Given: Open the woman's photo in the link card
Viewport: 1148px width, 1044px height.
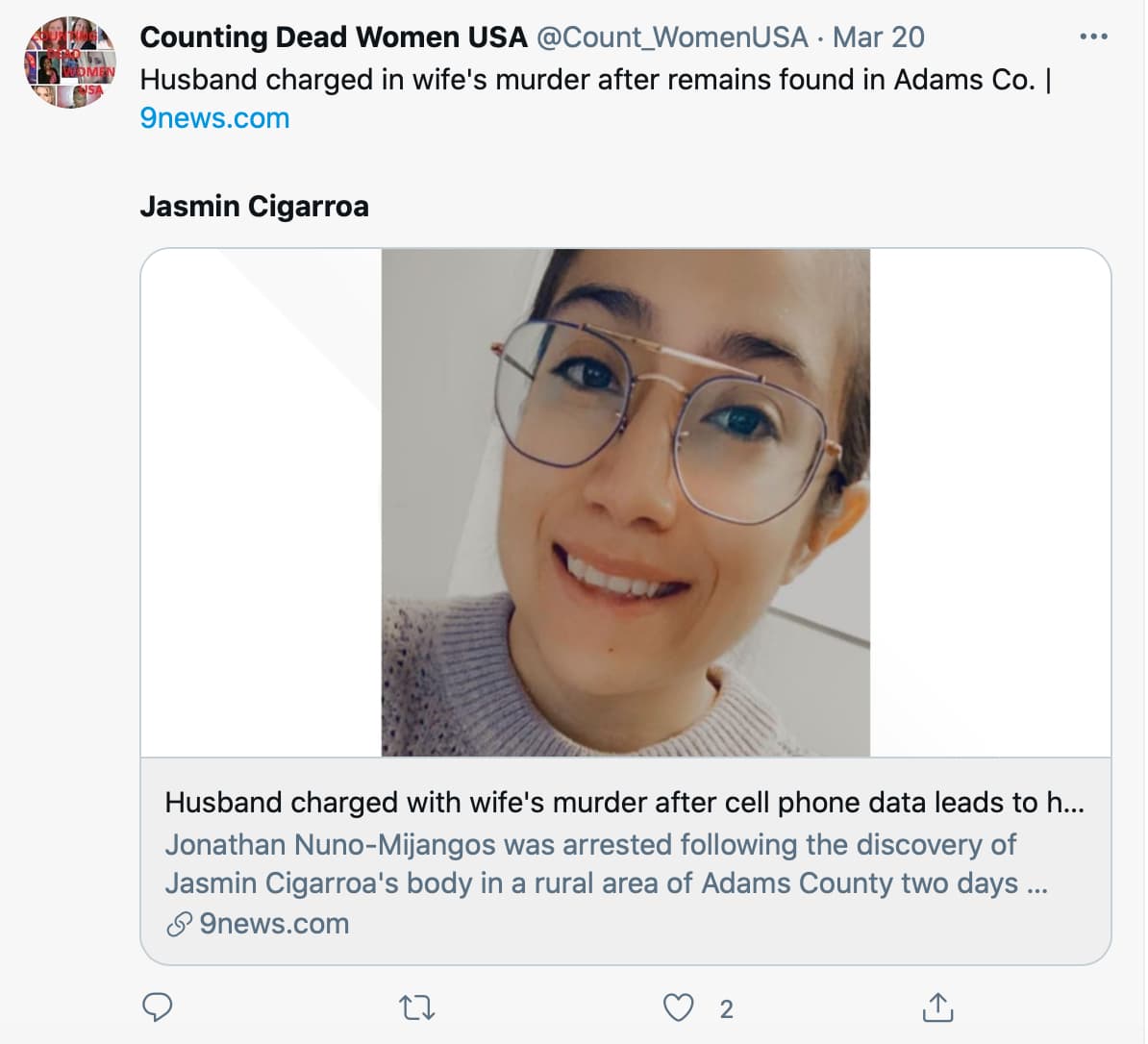Looking at the screenshot, I should point(625,502).
